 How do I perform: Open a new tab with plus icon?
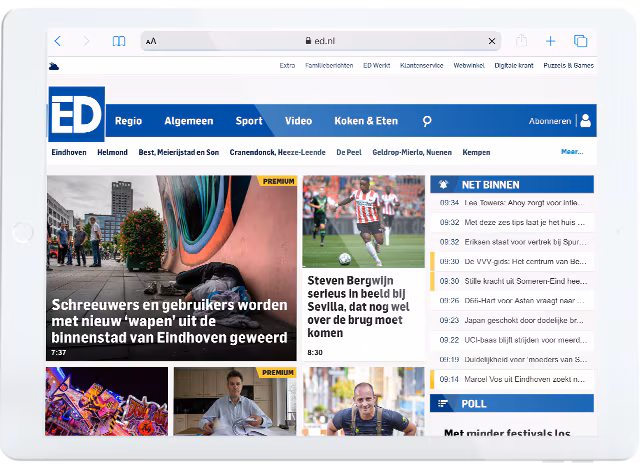[550, 41]
